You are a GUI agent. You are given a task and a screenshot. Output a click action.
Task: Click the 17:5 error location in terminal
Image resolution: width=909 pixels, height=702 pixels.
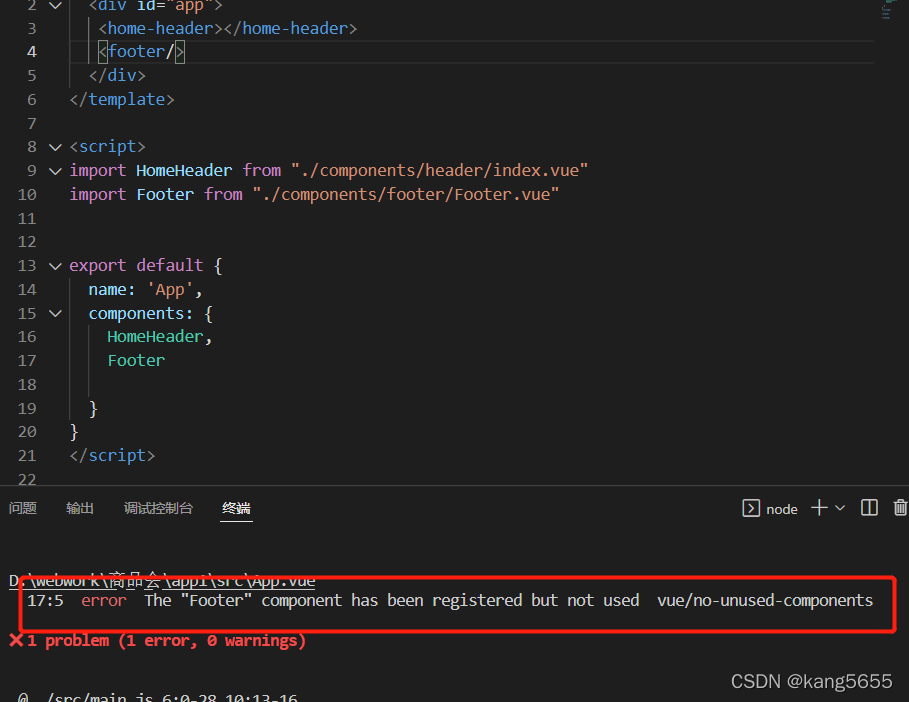point(45,601)
